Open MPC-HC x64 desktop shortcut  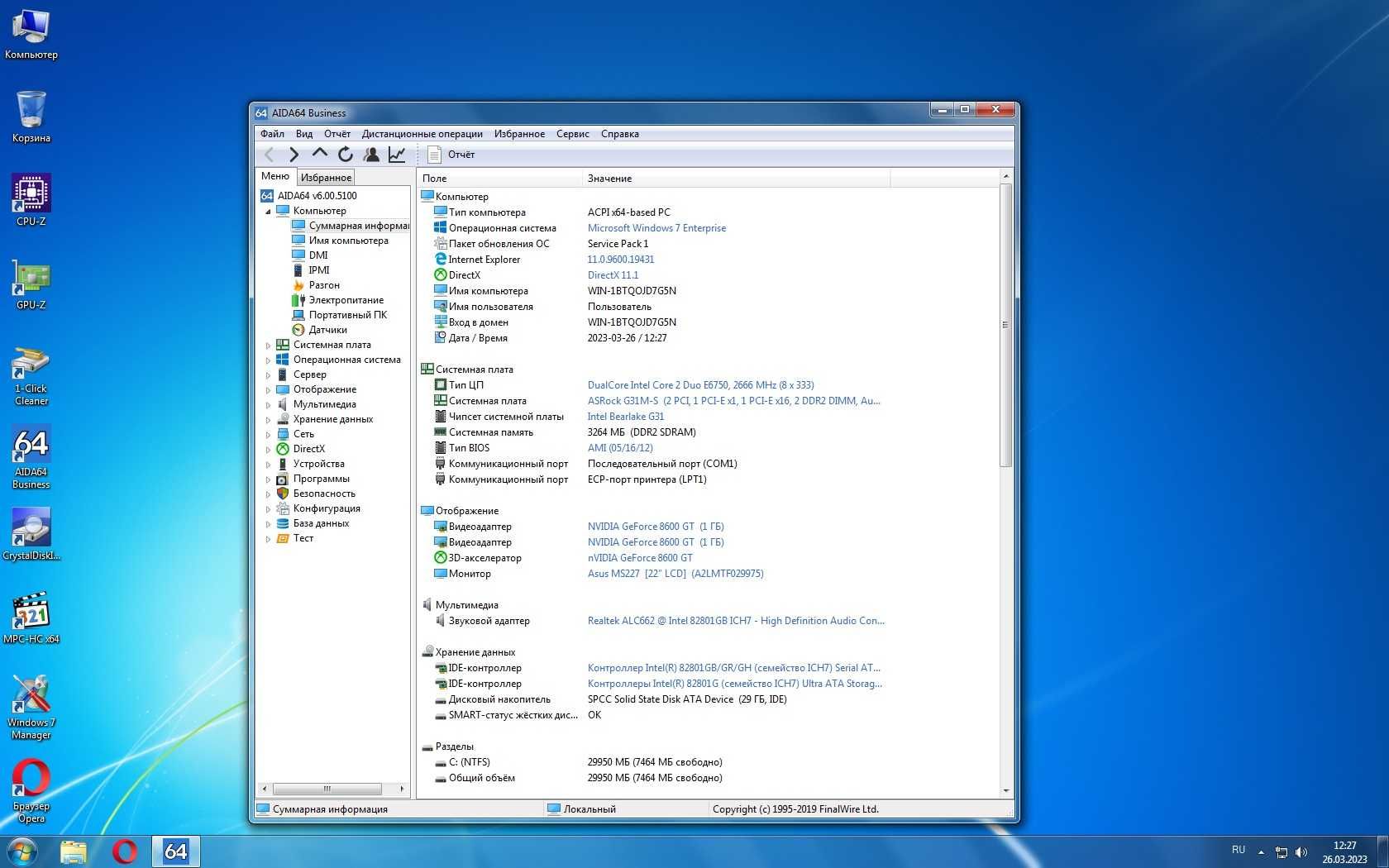(31, 618)
